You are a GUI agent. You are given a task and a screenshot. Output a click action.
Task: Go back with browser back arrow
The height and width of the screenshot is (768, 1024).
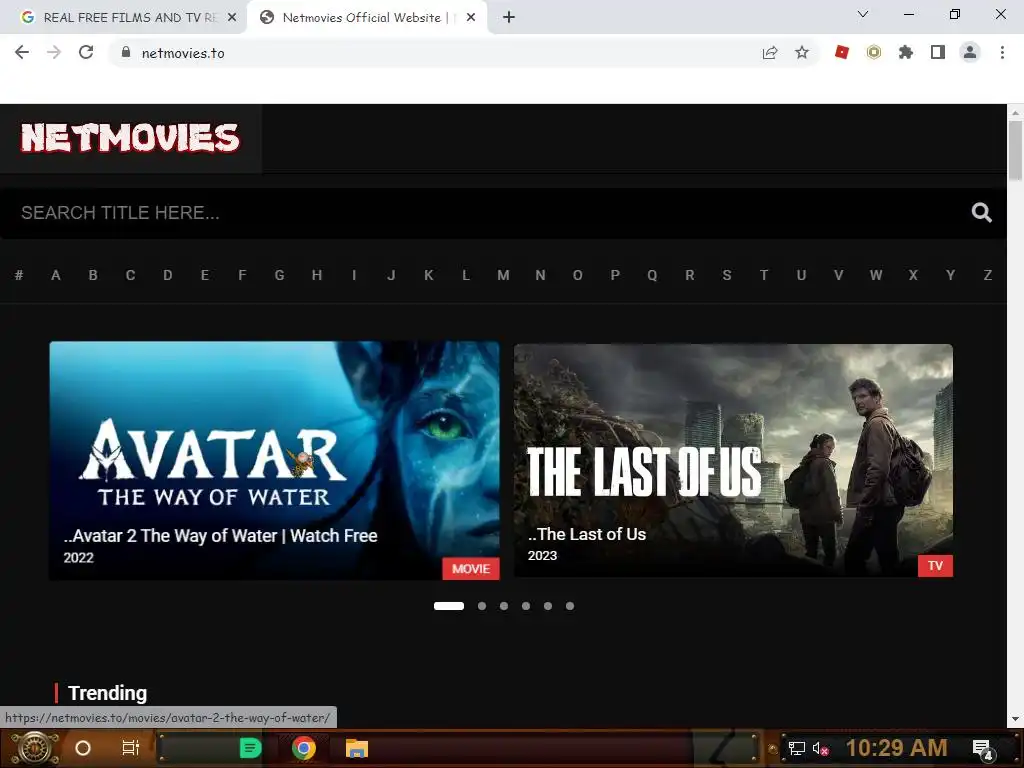point(22,52)
